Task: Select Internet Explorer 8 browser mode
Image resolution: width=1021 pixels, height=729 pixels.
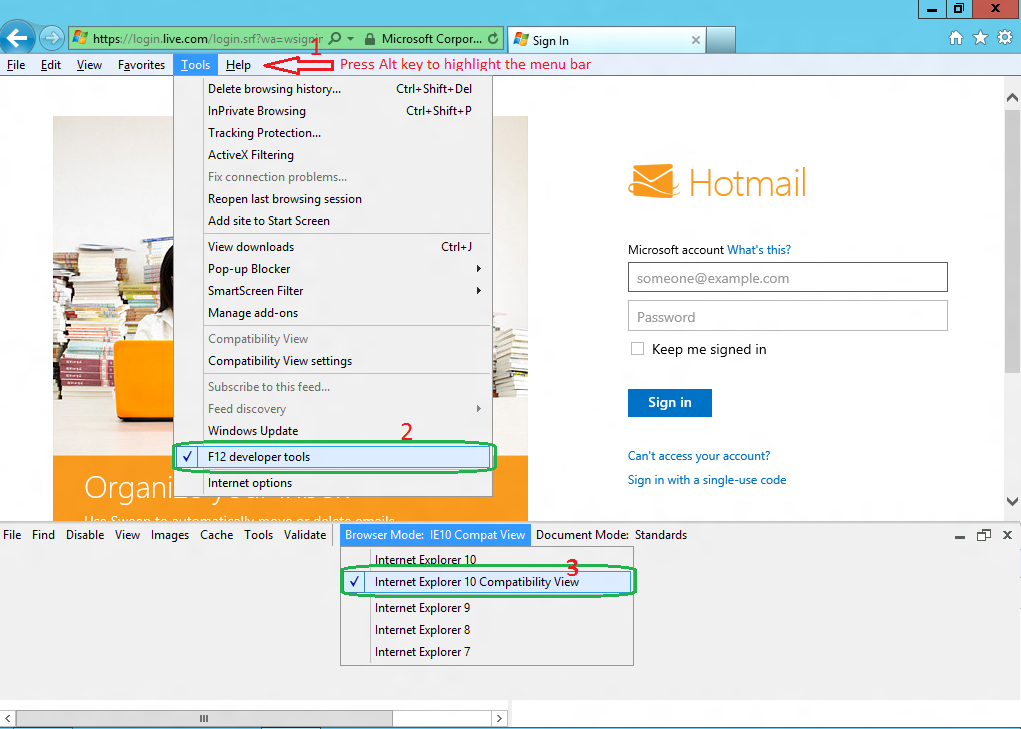Action: (x=487, y=630)
